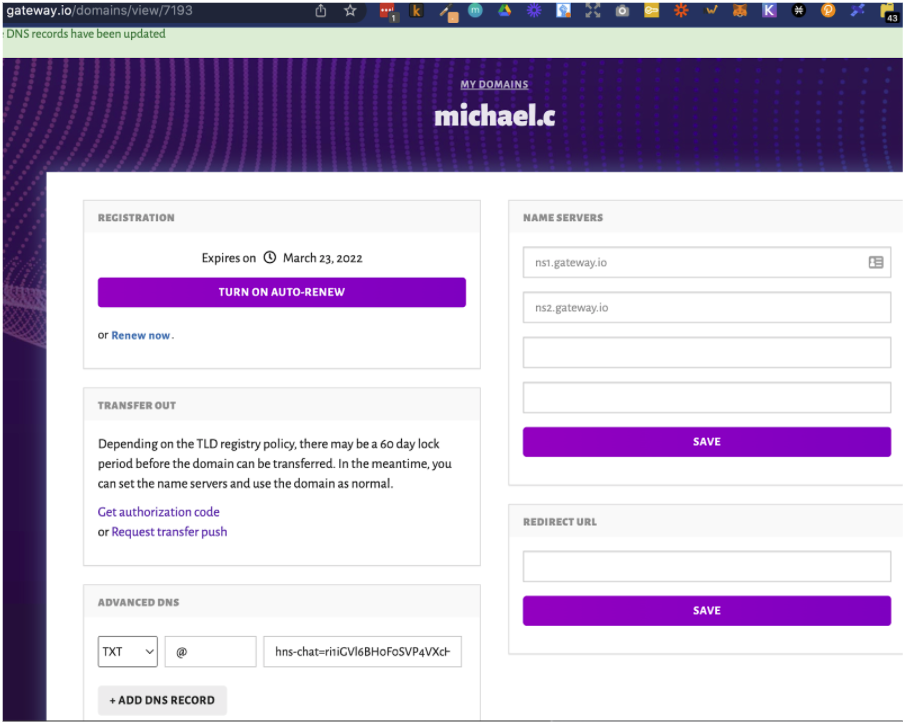Open the camera screenshot extension icon

click(x=622, y=11)
